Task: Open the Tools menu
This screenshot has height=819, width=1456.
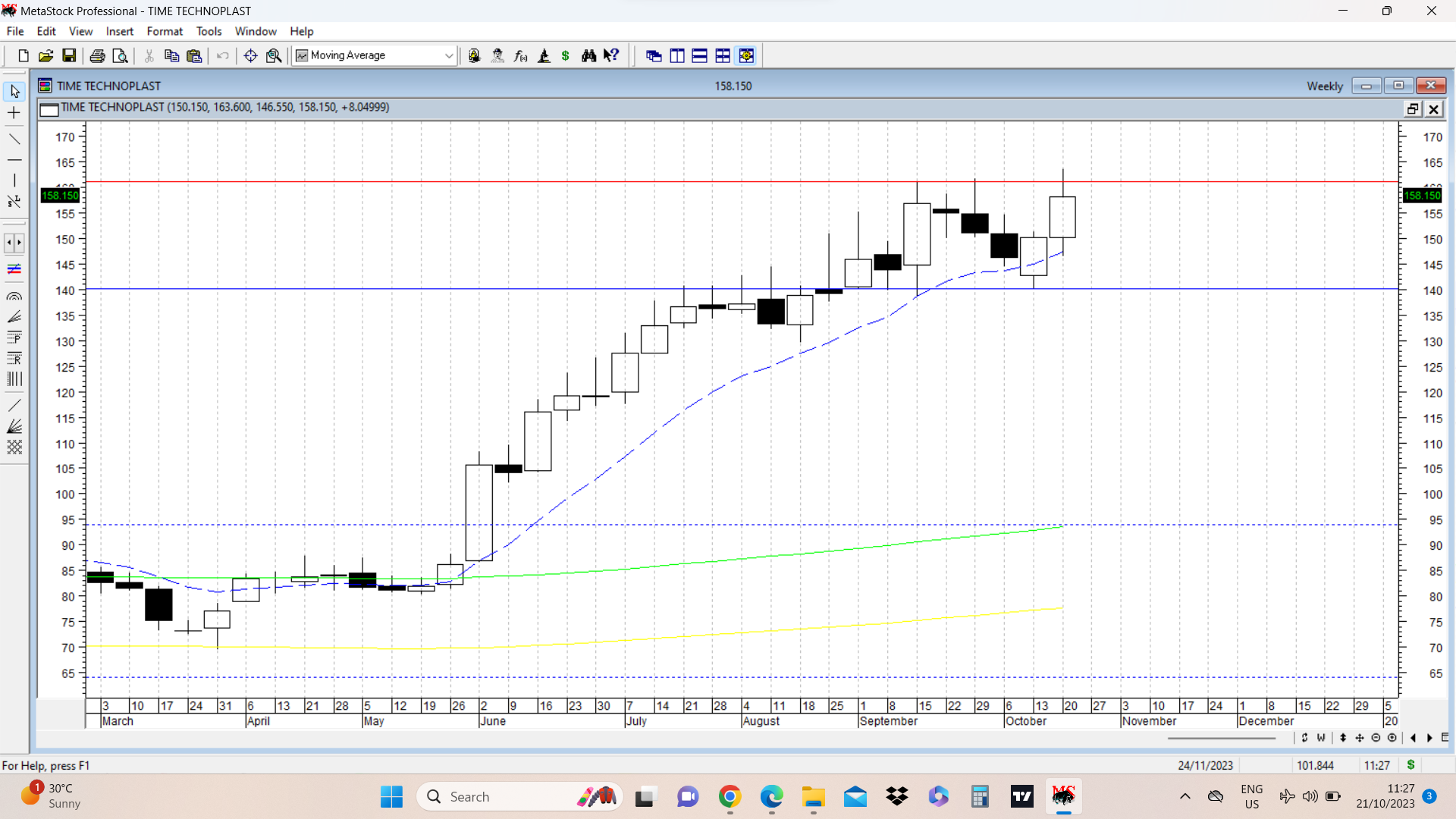Action: (x=209, y=31)
